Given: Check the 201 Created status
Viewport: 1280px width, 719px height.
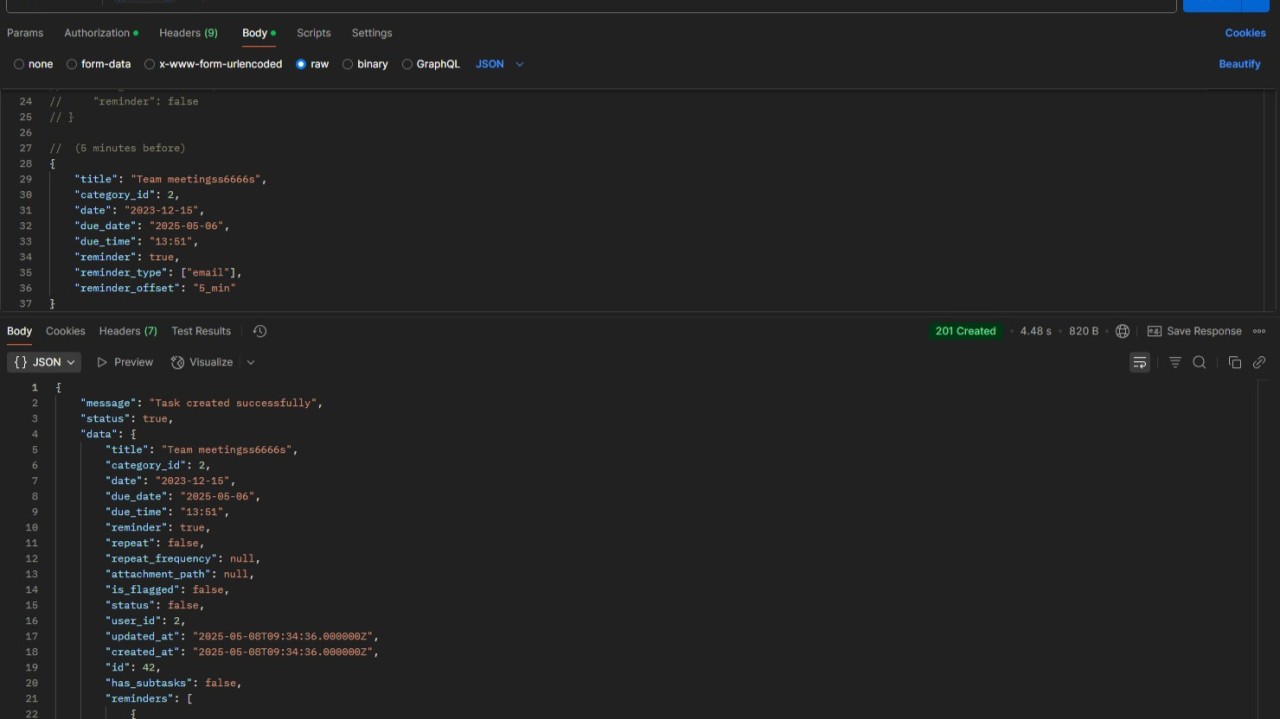Looking at the screenshot, I should 965,330.
